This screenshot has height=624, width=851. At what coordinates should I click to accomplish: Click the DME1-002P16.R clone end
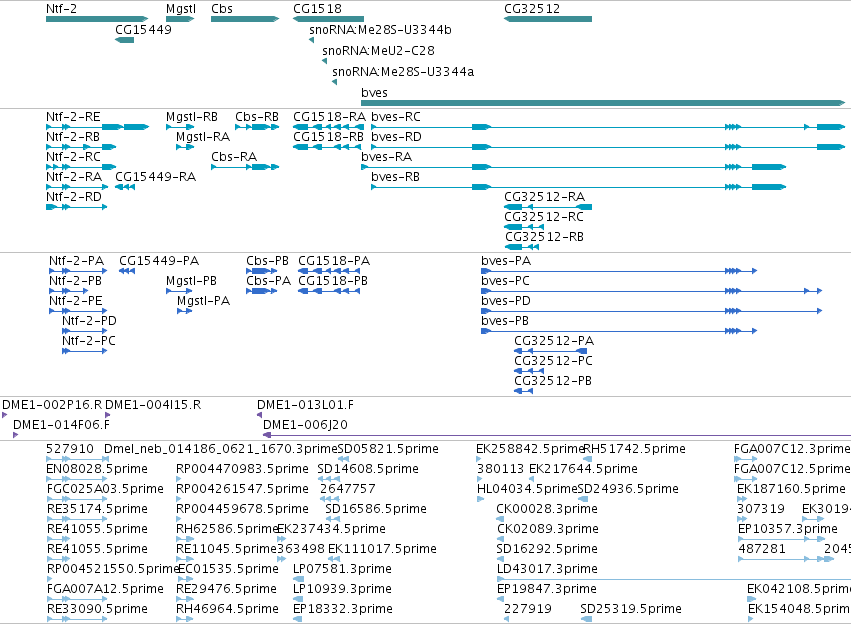click(x=5, y=415)
